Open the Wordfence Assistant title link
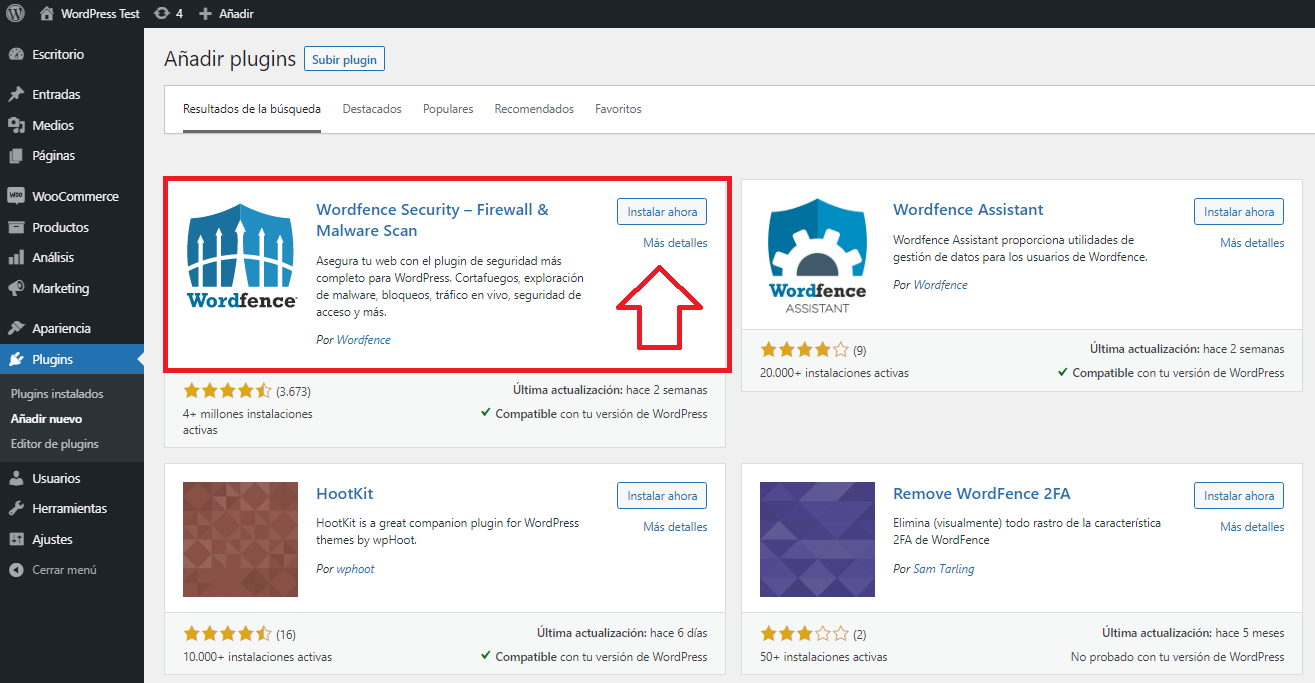Viewport: 1315px width, 683px height. [968, 210]
